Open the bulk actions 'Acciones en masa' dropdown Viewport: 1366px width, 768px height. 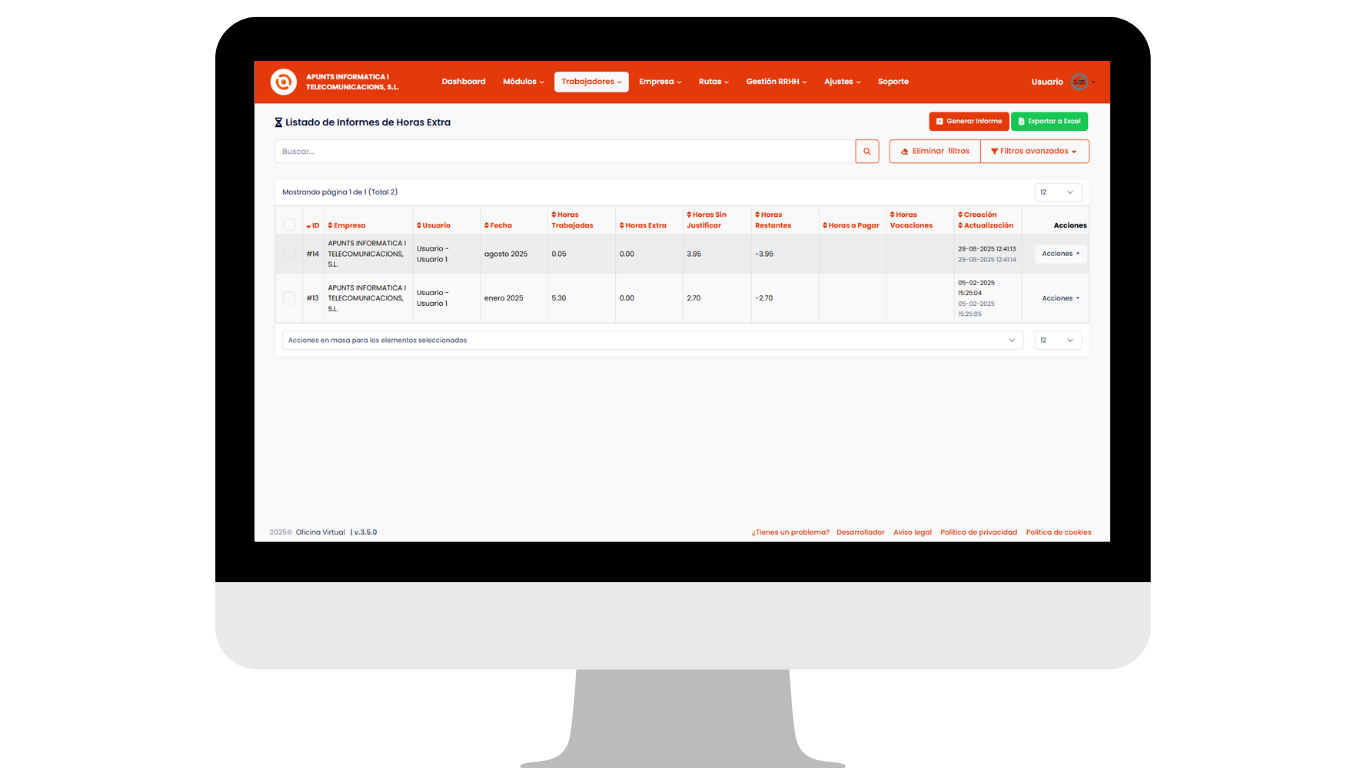[x=651, y=340]
